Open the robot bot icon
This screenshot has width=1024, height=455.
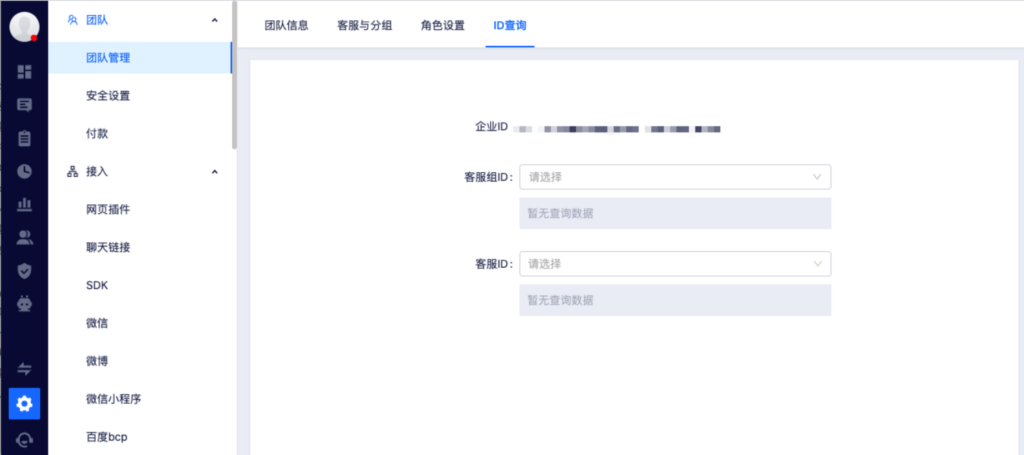click(25, 303)
